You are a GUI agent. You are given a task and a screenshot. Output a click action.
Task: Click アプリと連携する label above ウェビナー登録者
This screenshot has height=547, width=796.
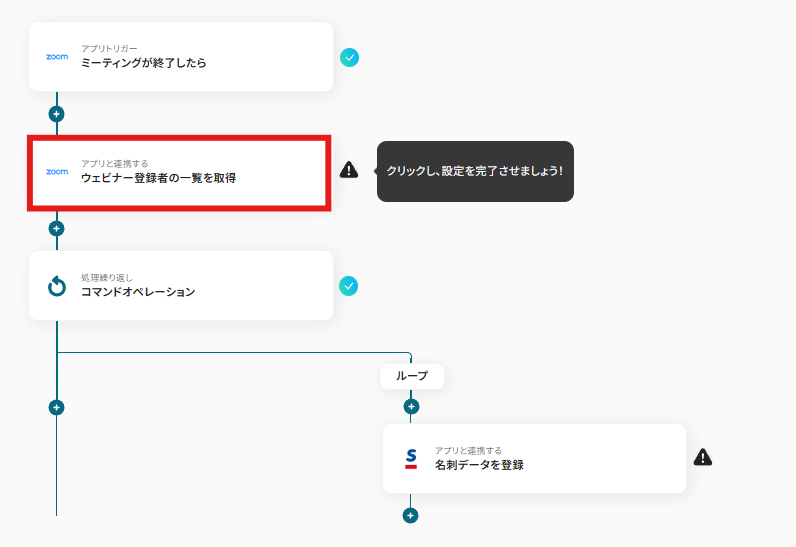pyautogui.click(x=115, y=163)
